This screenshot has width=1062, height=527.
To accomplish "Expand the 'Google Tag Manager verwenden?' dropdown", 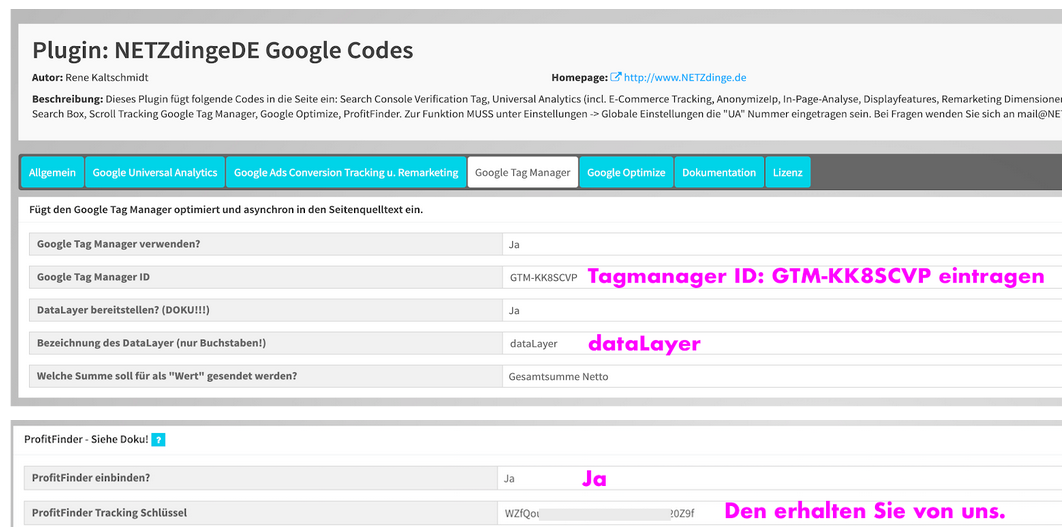I will pyautogui.click(x=780, y=244).
